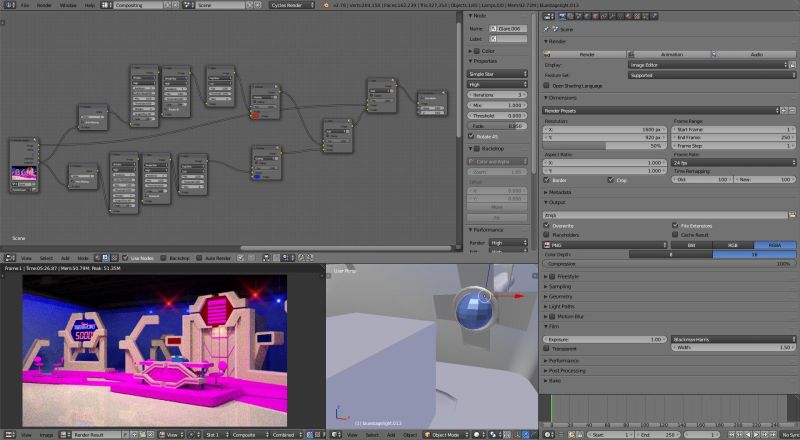Select the shader nodes tree type icon
This screenshot has height=440, width=800.
97,258
